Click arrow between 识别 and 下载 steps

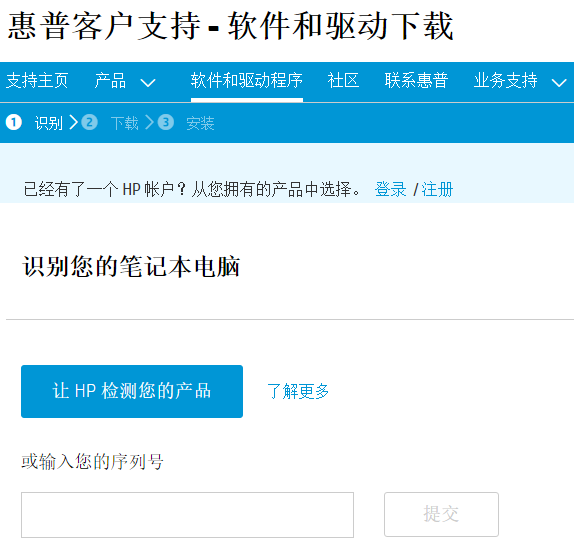coord(74,122)
